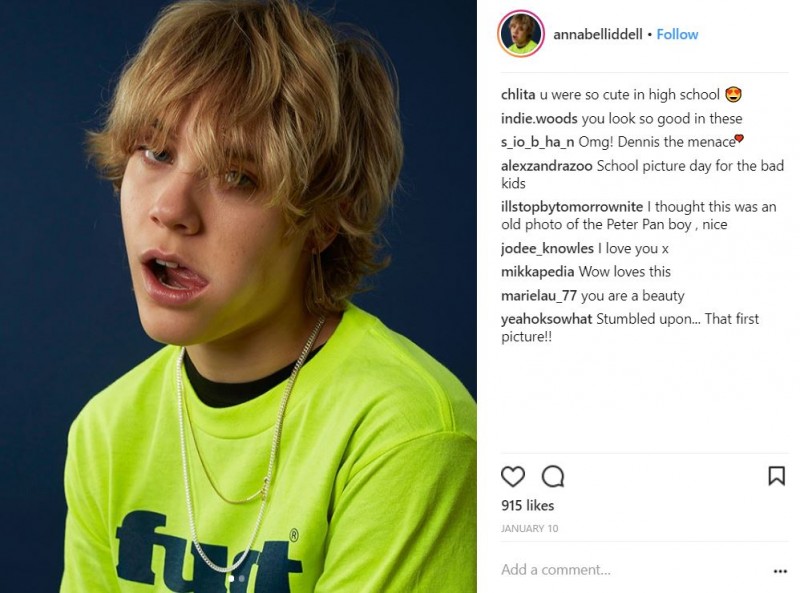Viewport: 800px width, 593px height.
Task: Open the annabelliddell username link
Action: 597,34
